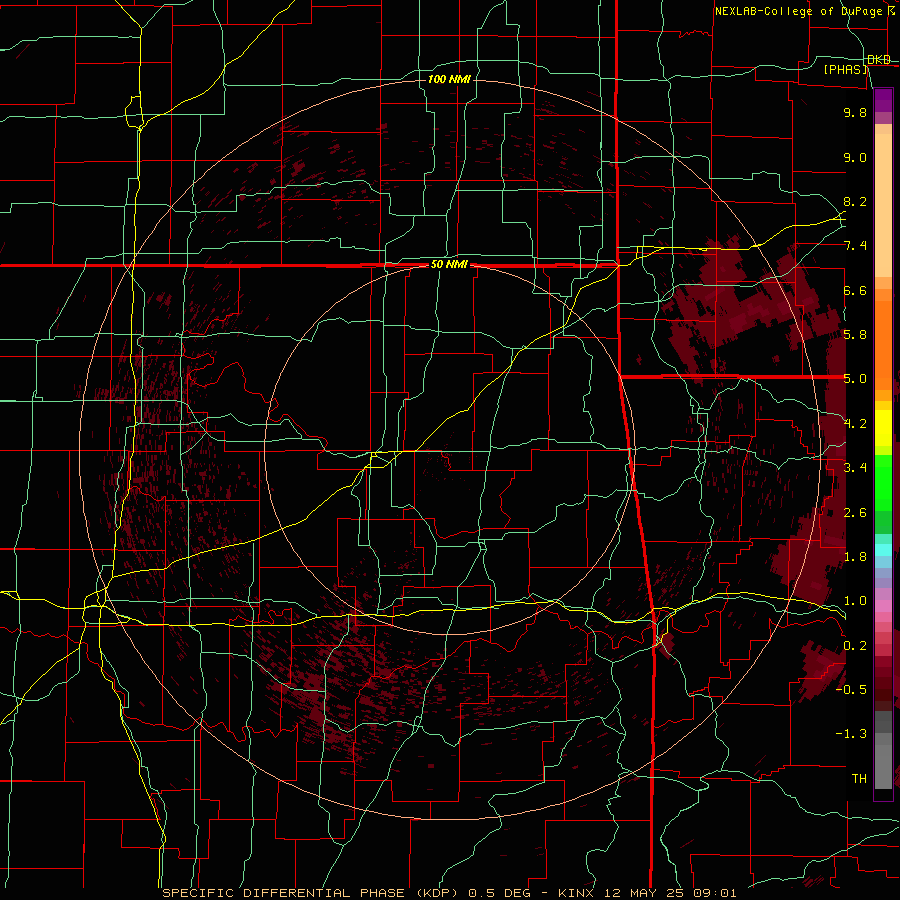Pick the cyan segment of the color bar

883,550
